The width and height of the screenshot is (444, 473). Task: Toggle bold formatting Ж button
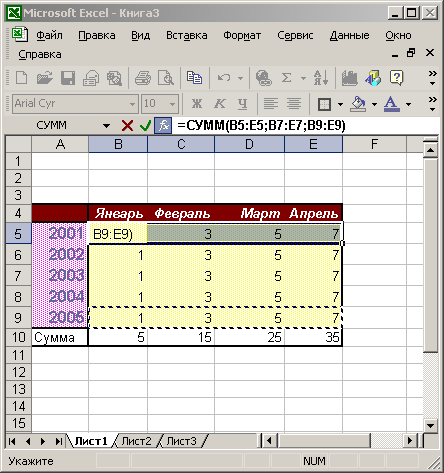click(197, 104)
